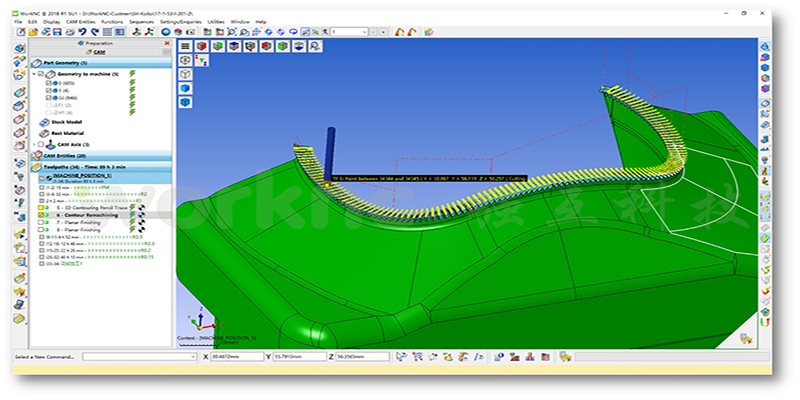
Task: Click the blue tool cylinder in viewport
Action: click(330, 155)
